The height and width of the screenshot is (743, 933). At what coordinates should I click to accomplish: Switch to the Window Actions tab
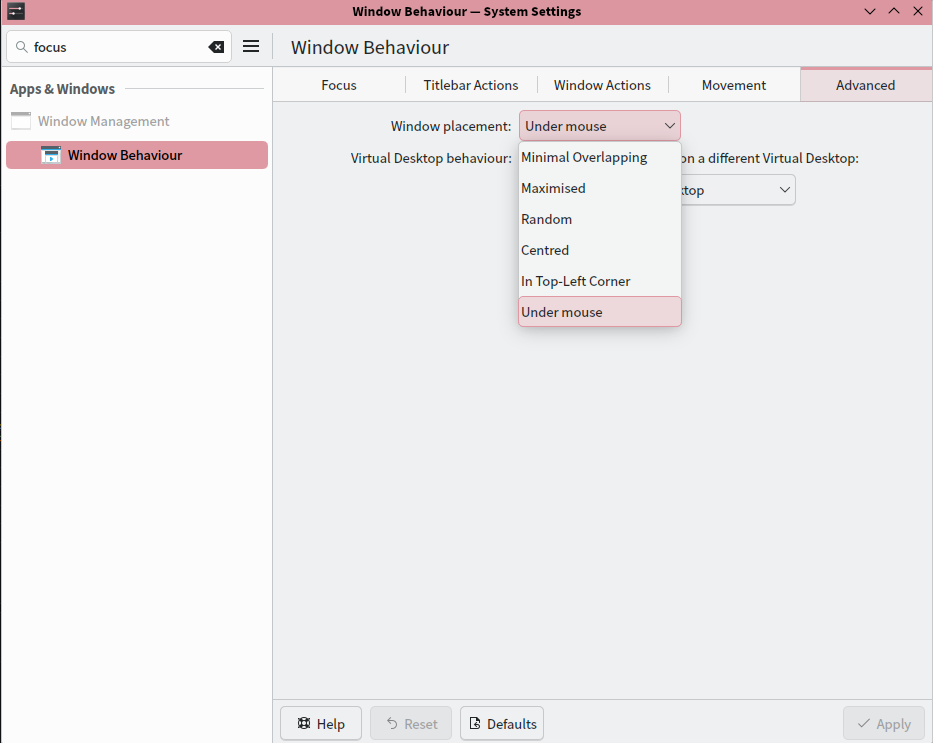[602, 85]
